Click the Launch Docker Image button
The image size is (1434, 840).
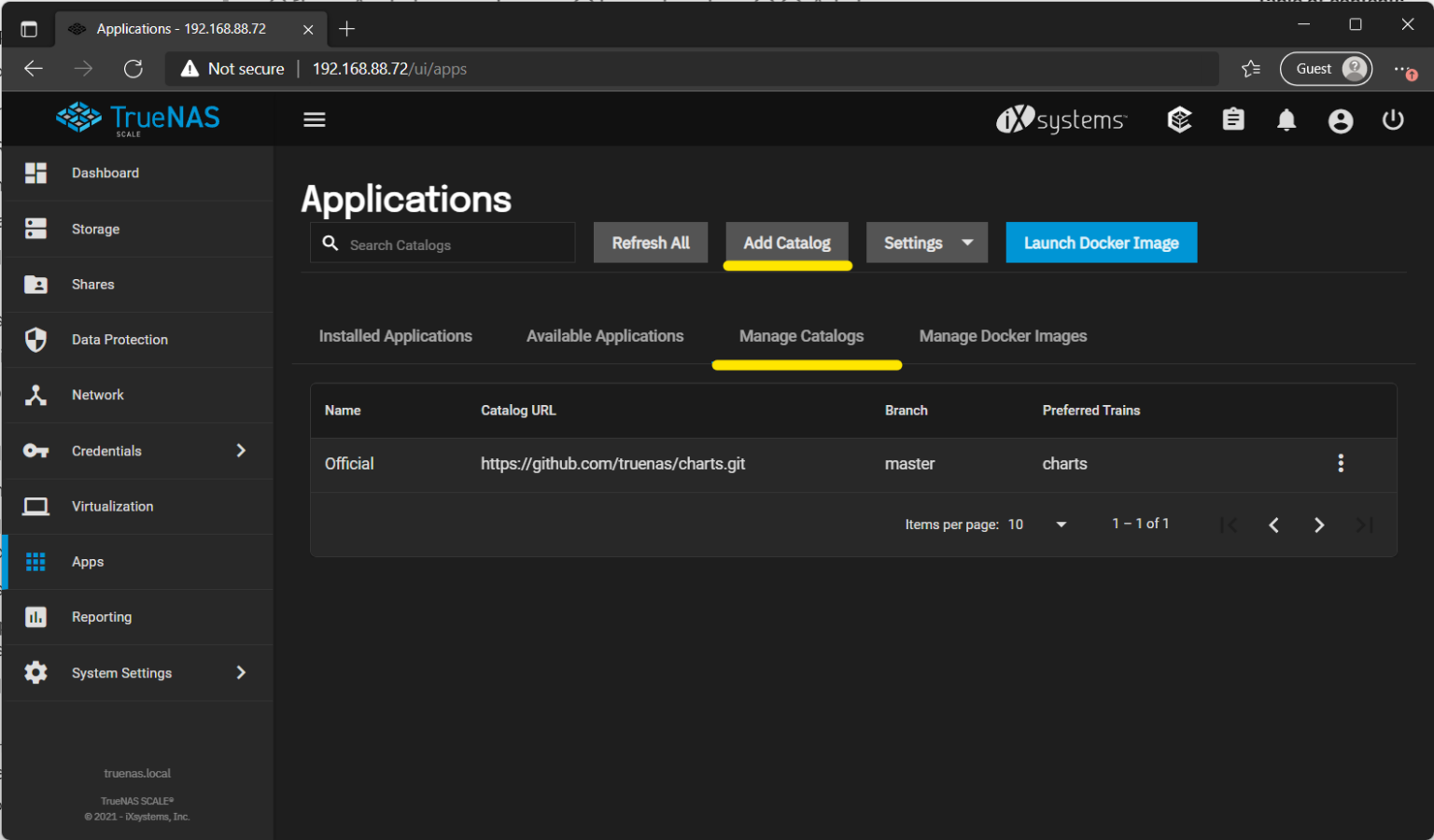[1101, 243]
